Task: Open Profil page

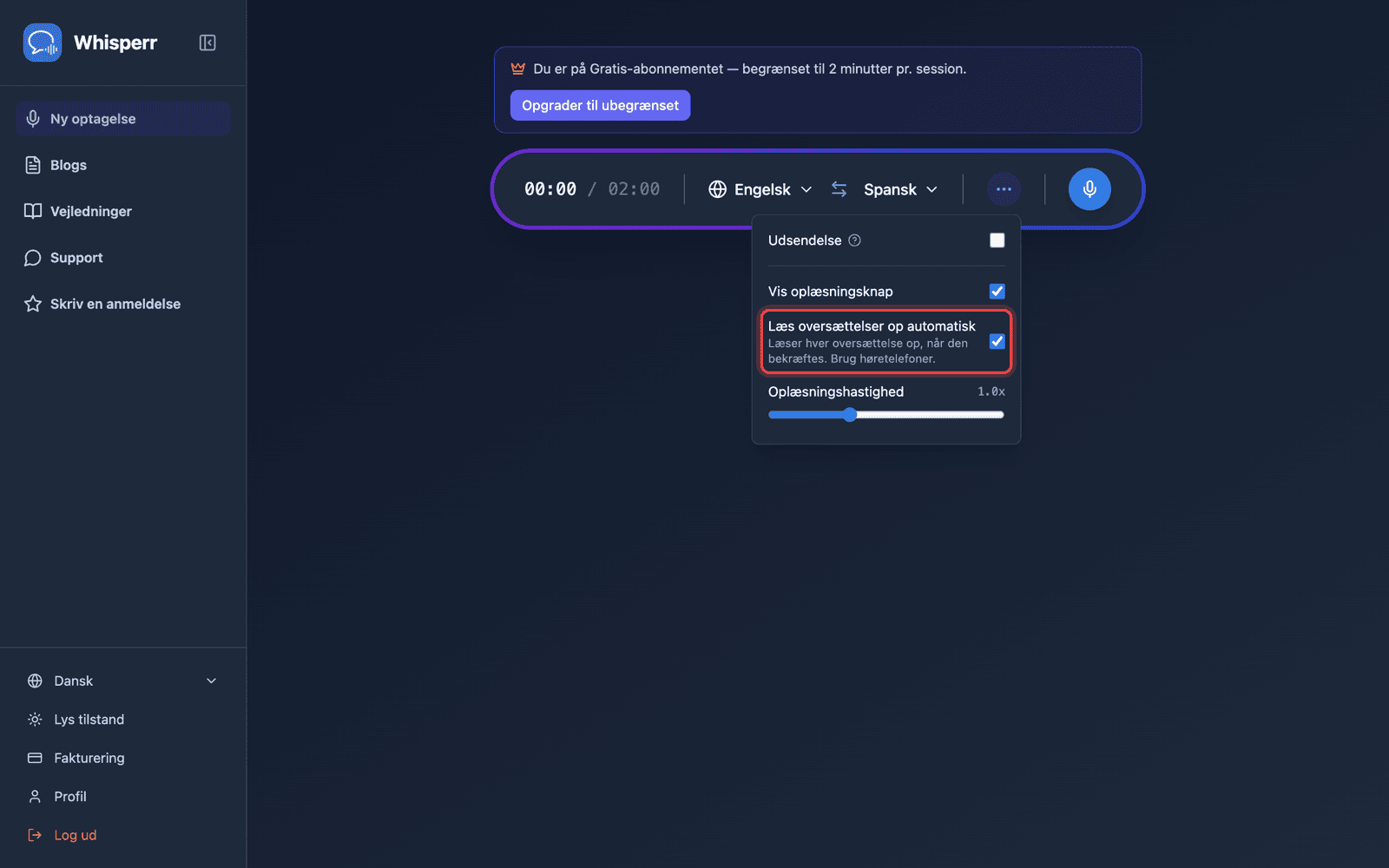Action: click(122, 797)
